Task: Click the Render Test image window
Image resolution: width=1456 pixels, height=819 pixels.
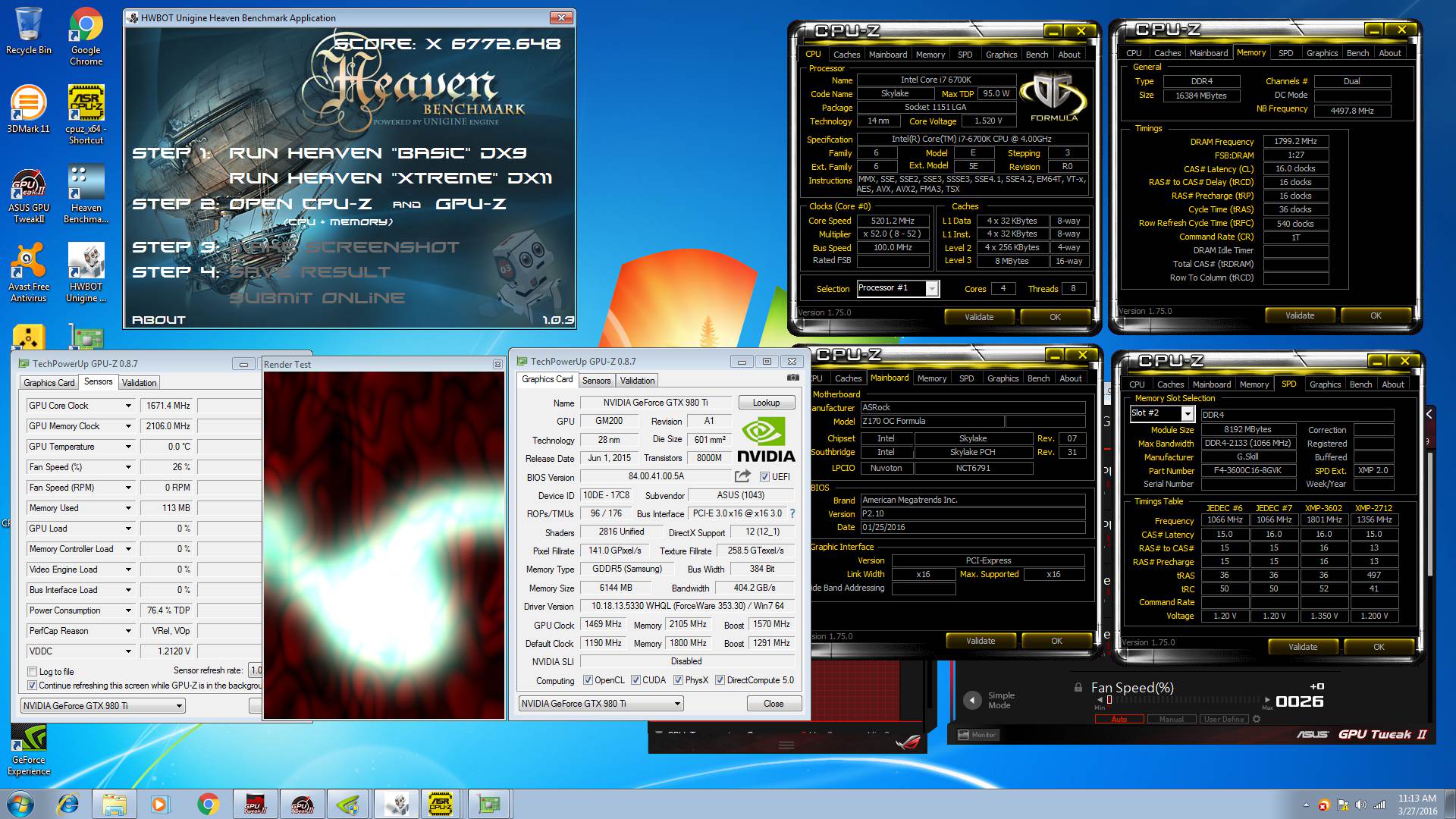Action: [384, 544]
